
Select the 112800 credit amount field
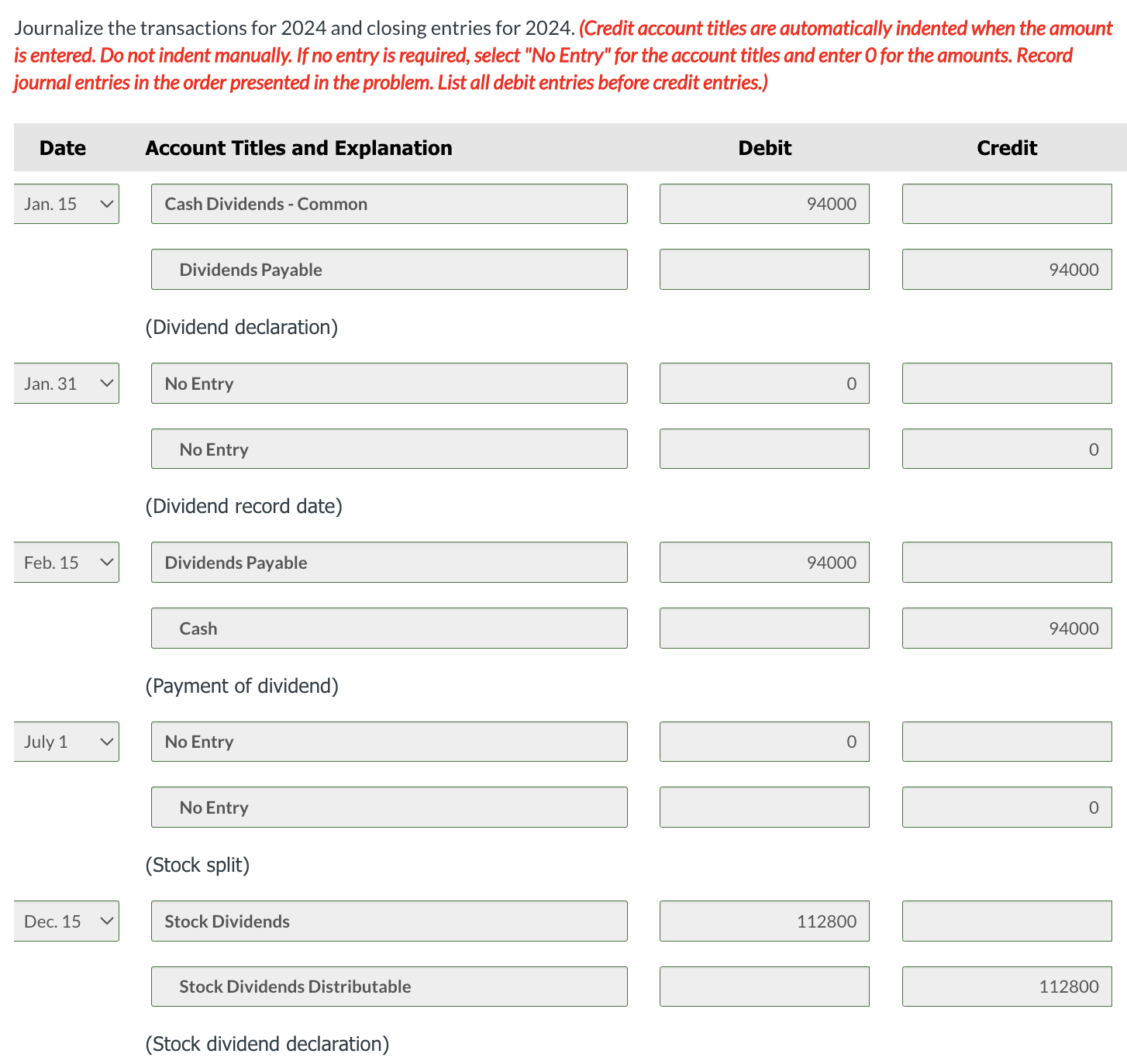[1006, 987]
